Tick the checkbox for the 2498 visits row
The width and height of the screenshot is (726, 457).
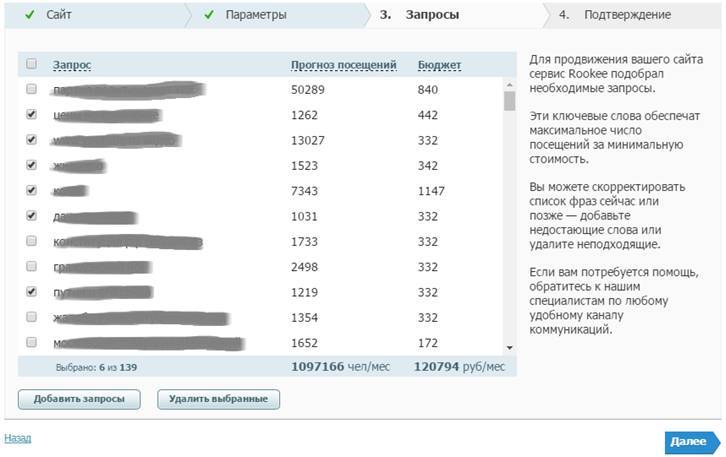[31, 266]
